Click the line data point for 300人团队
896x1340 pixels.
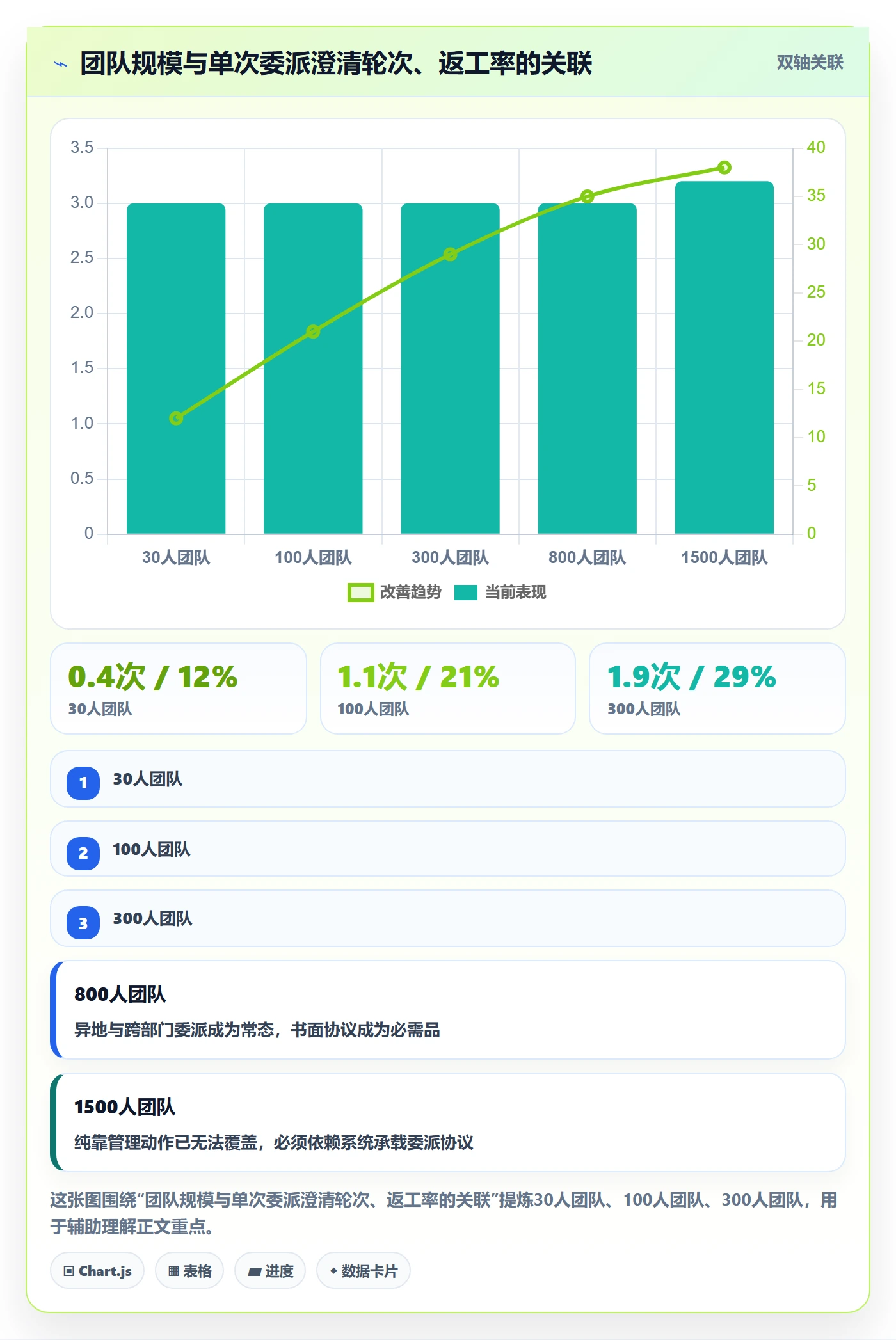click(x=450, y=255)
